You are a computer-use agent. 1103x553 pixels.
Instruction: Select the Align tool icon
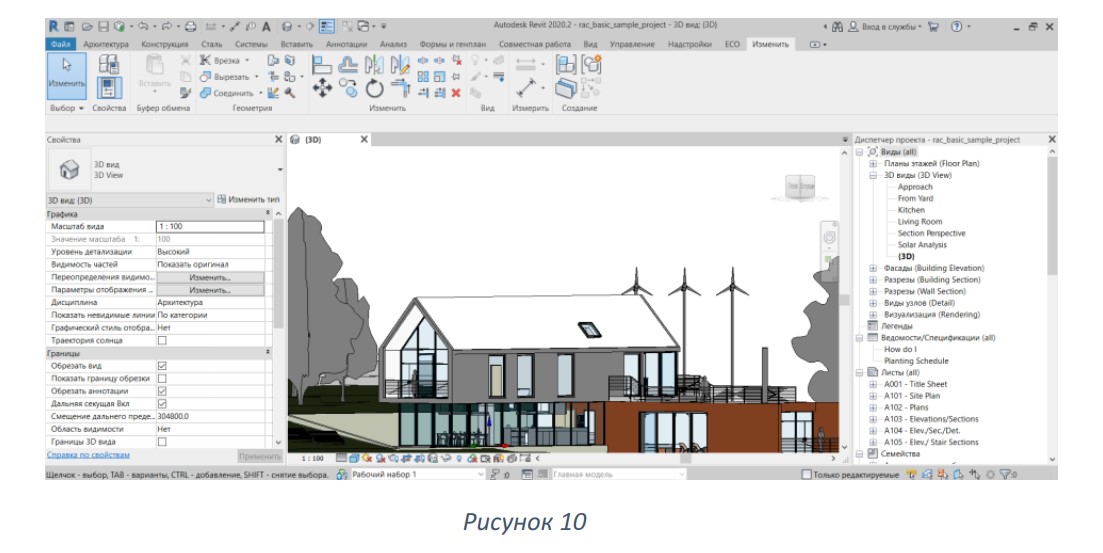coord(321,65)
